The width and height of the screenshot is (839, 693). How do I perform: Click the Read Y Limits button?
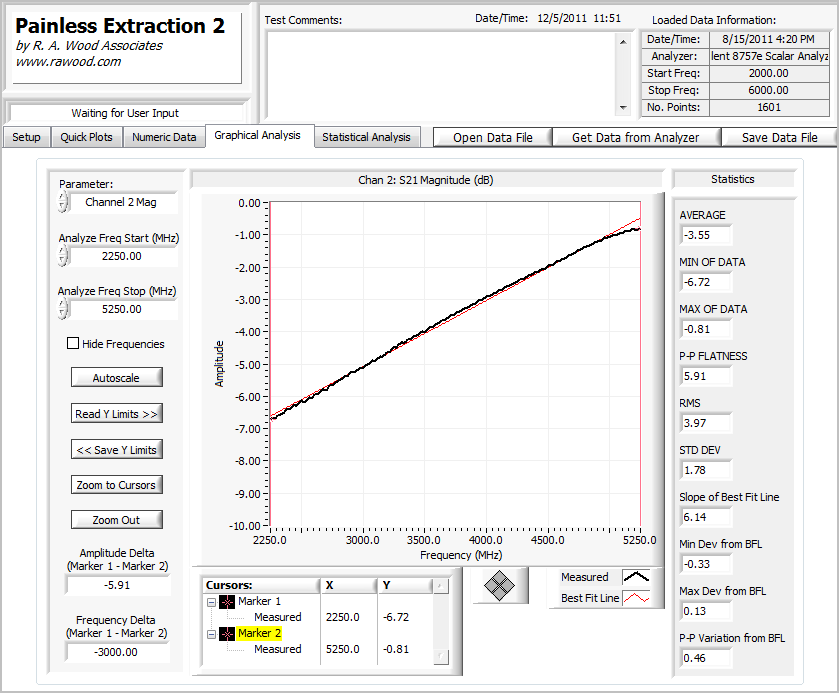(116, 414)
